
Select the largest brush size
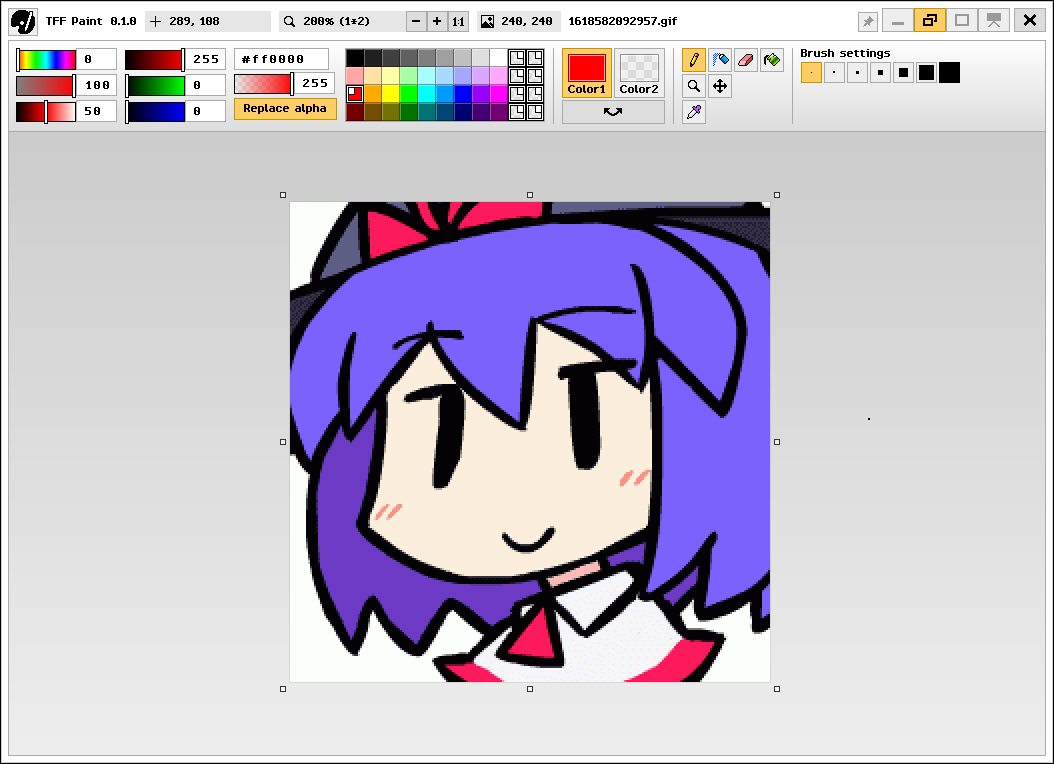tap(949, 73)
